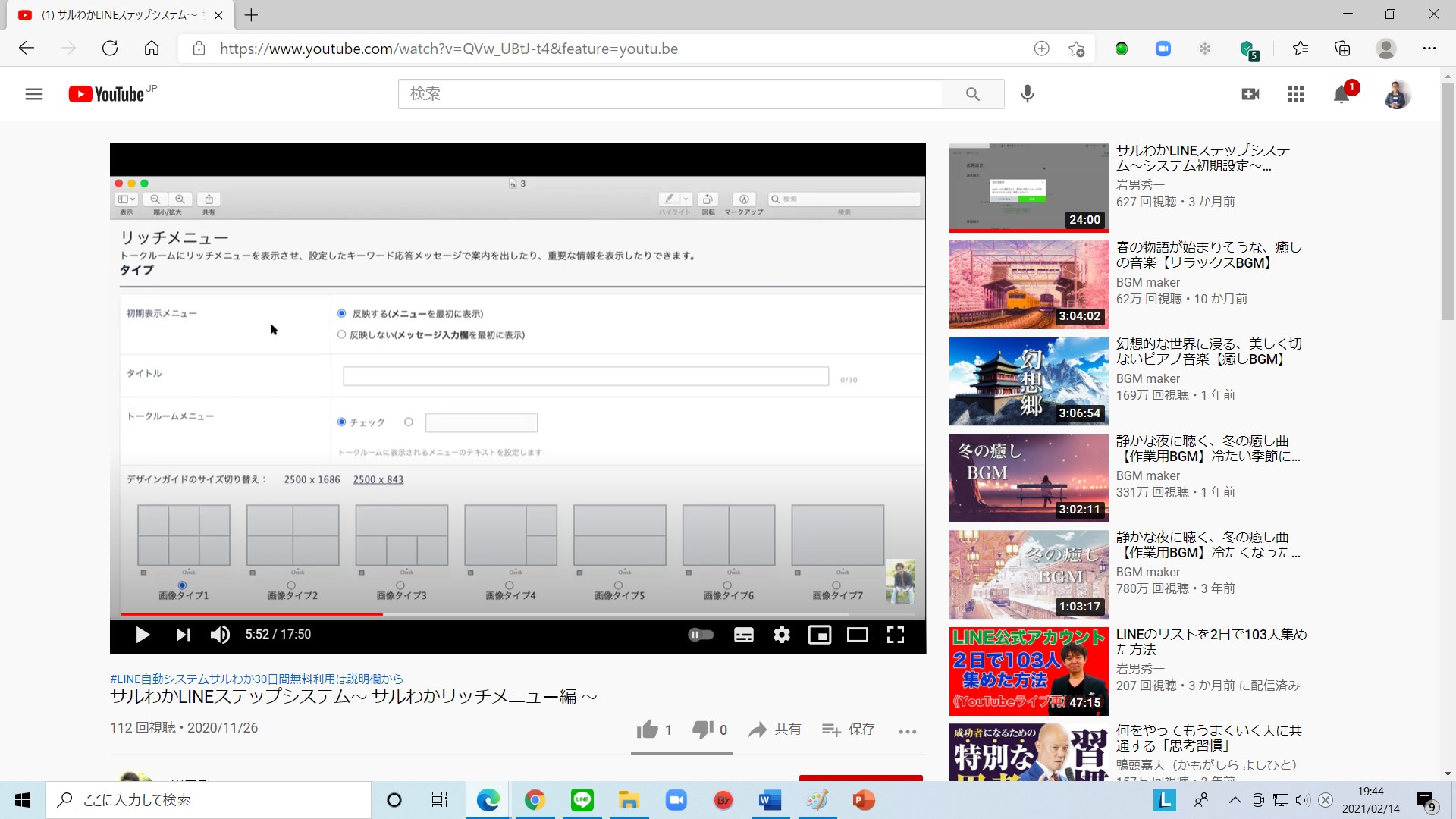Open Task View on the taskbar

pyautogui.click(x=440, y=800)
